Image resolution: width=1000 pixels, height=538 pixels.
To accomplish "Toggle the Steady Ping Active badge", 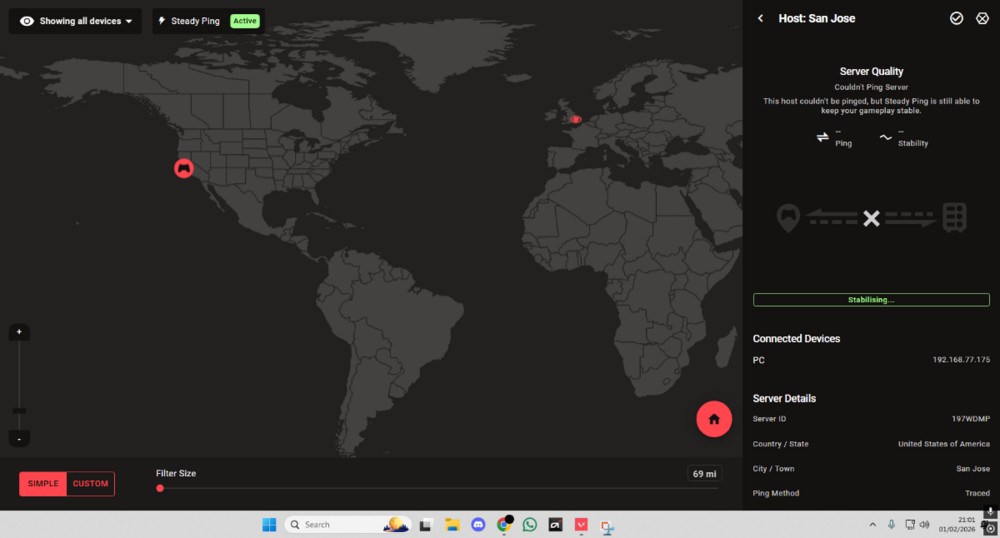I will (x=244, y=20).
